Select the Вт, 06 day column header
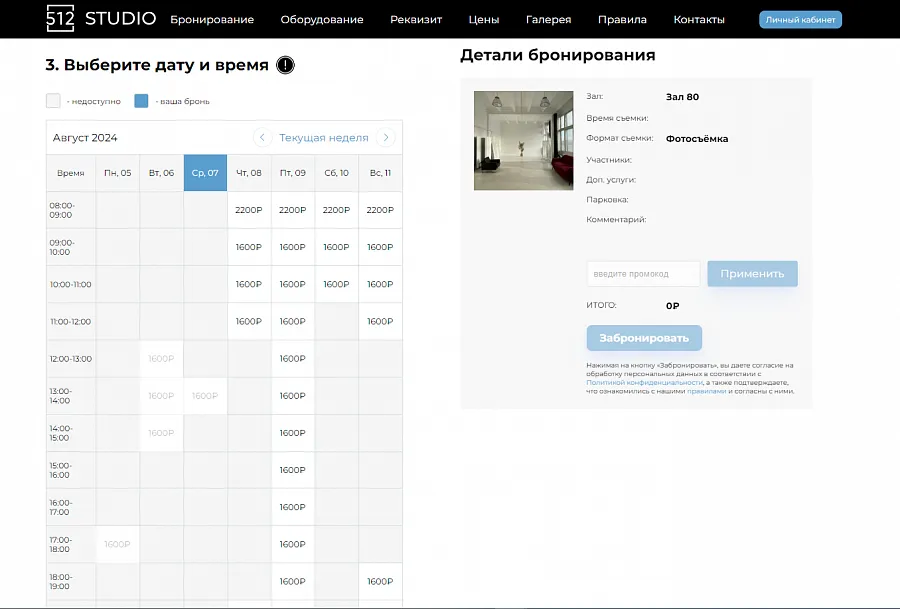This screenshot has height=609, width=900. [161, 173]
